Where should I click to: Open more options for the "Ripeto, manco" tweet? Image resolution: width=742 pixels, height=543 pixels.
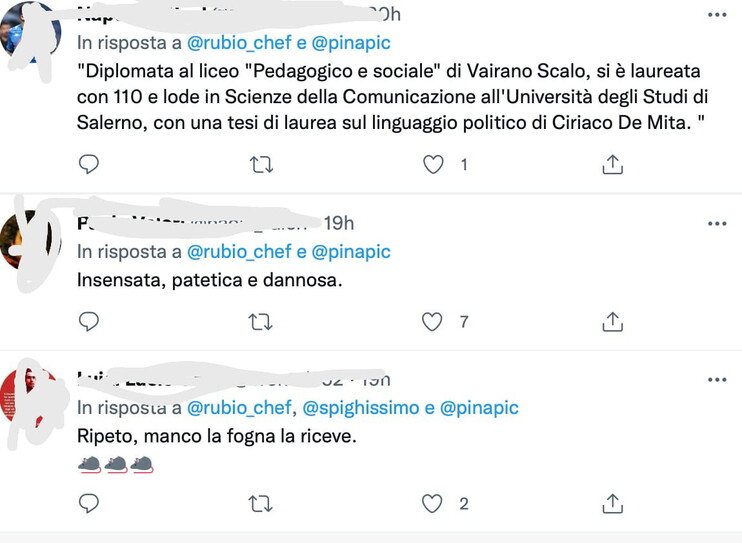[x=716, y=380]
